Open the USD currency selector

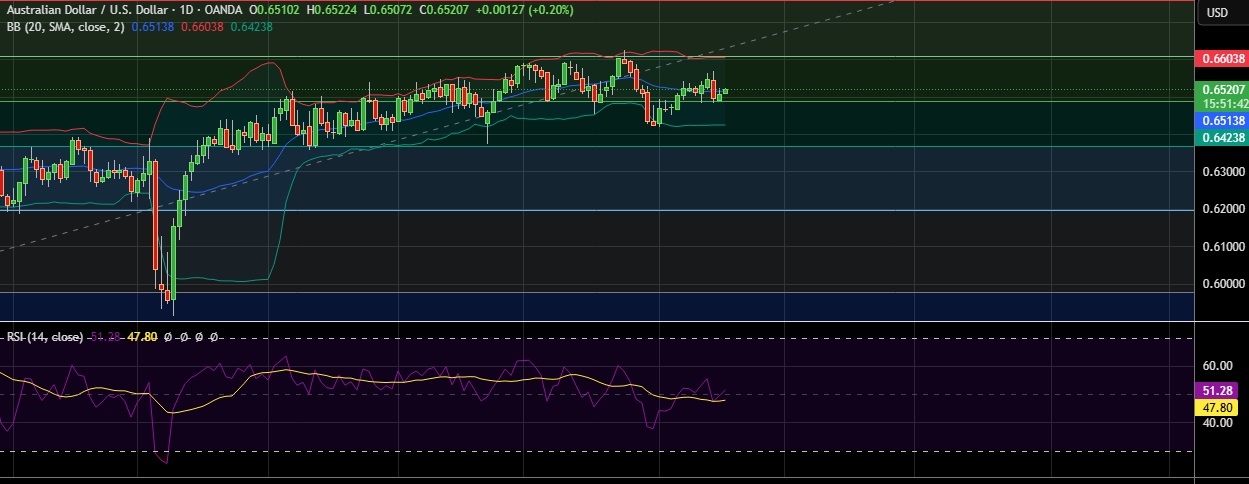click(1217, 12)
